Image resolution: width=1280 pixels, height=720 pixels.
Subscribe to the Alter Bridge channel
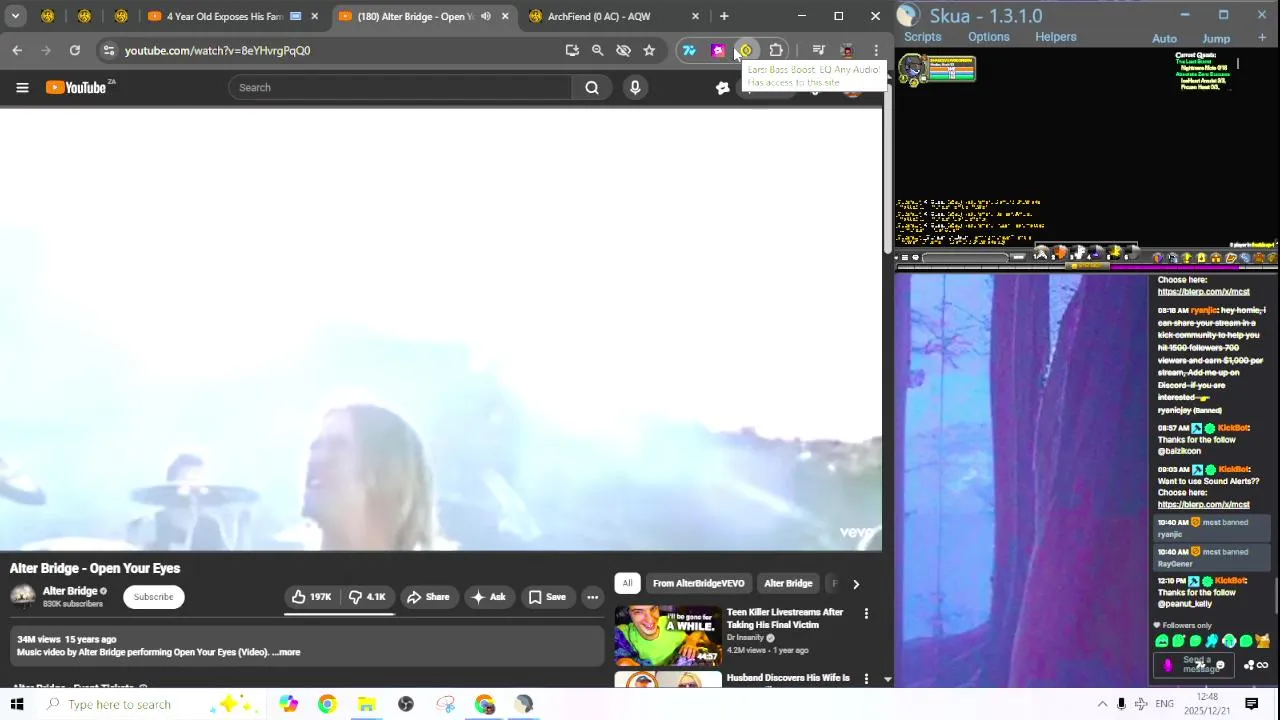point(153,597)
